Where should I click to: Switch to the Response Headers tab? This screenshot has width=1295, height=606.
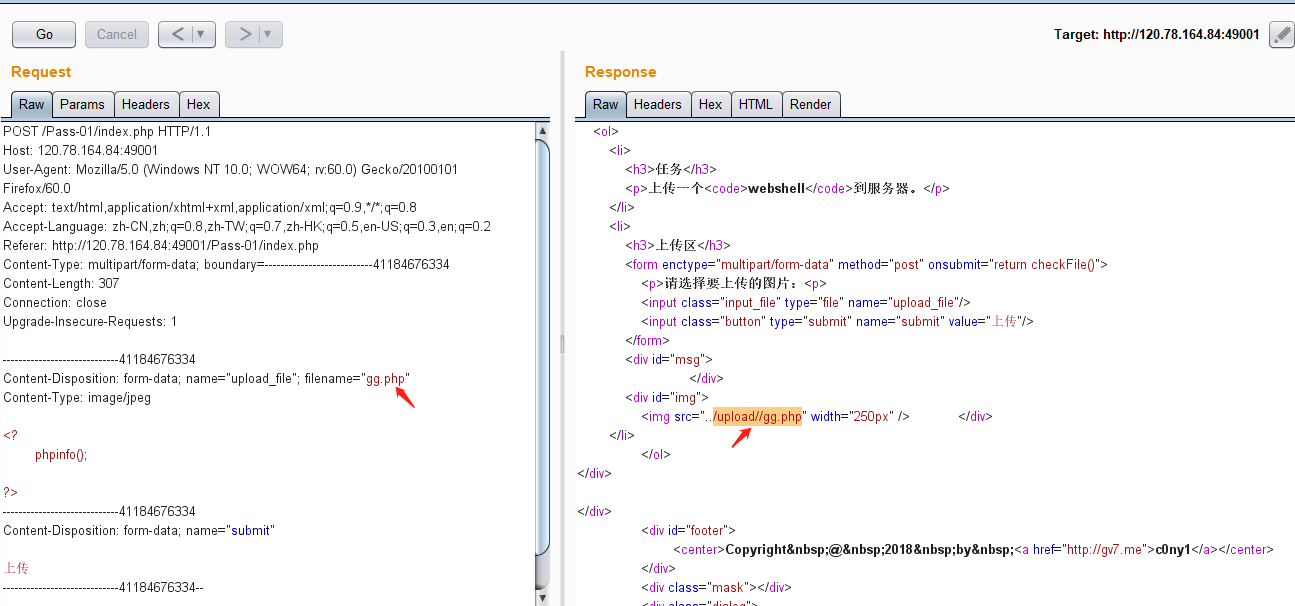click(x=657, y=104)
